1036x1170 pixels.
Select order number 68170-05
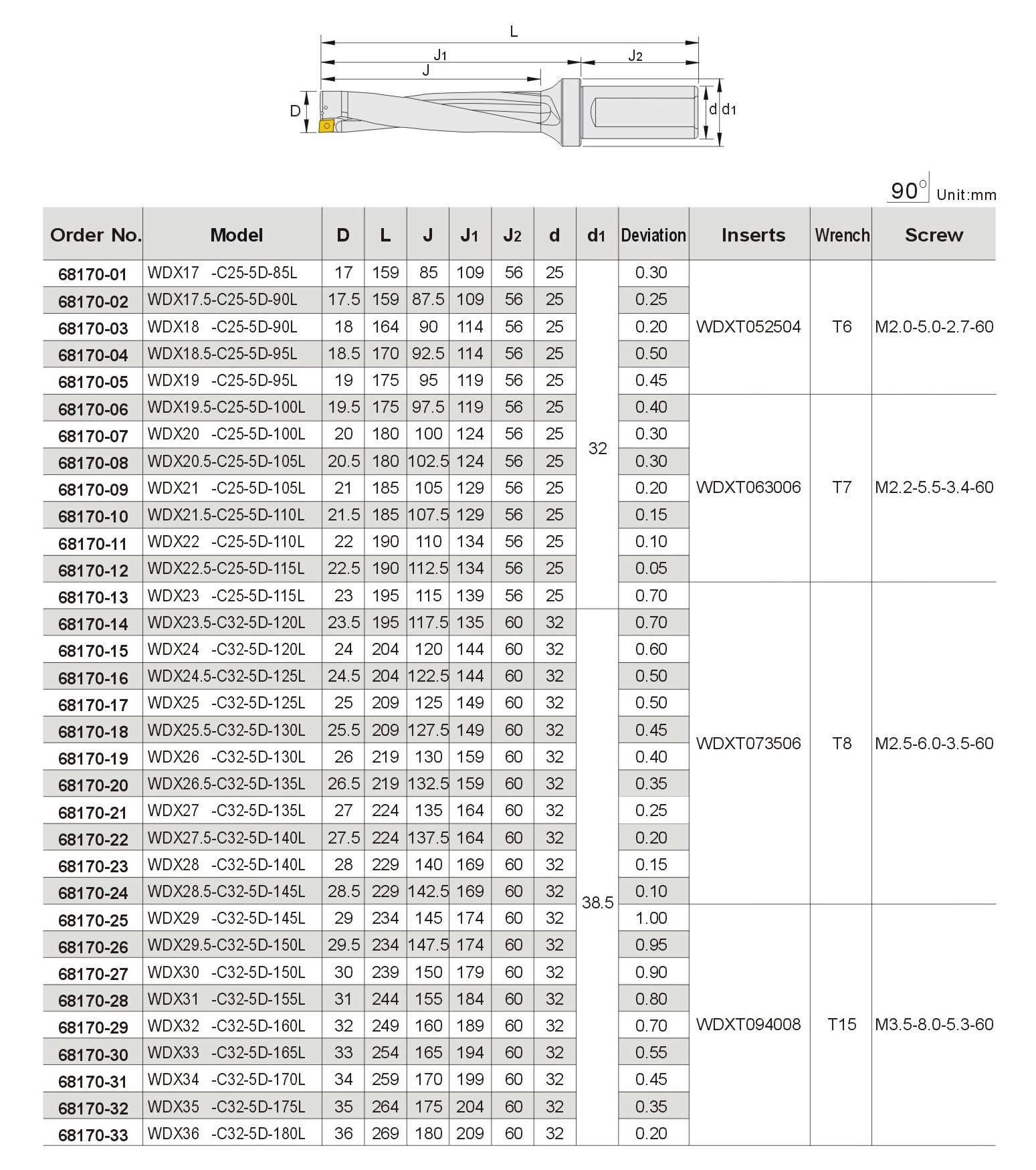92,382
